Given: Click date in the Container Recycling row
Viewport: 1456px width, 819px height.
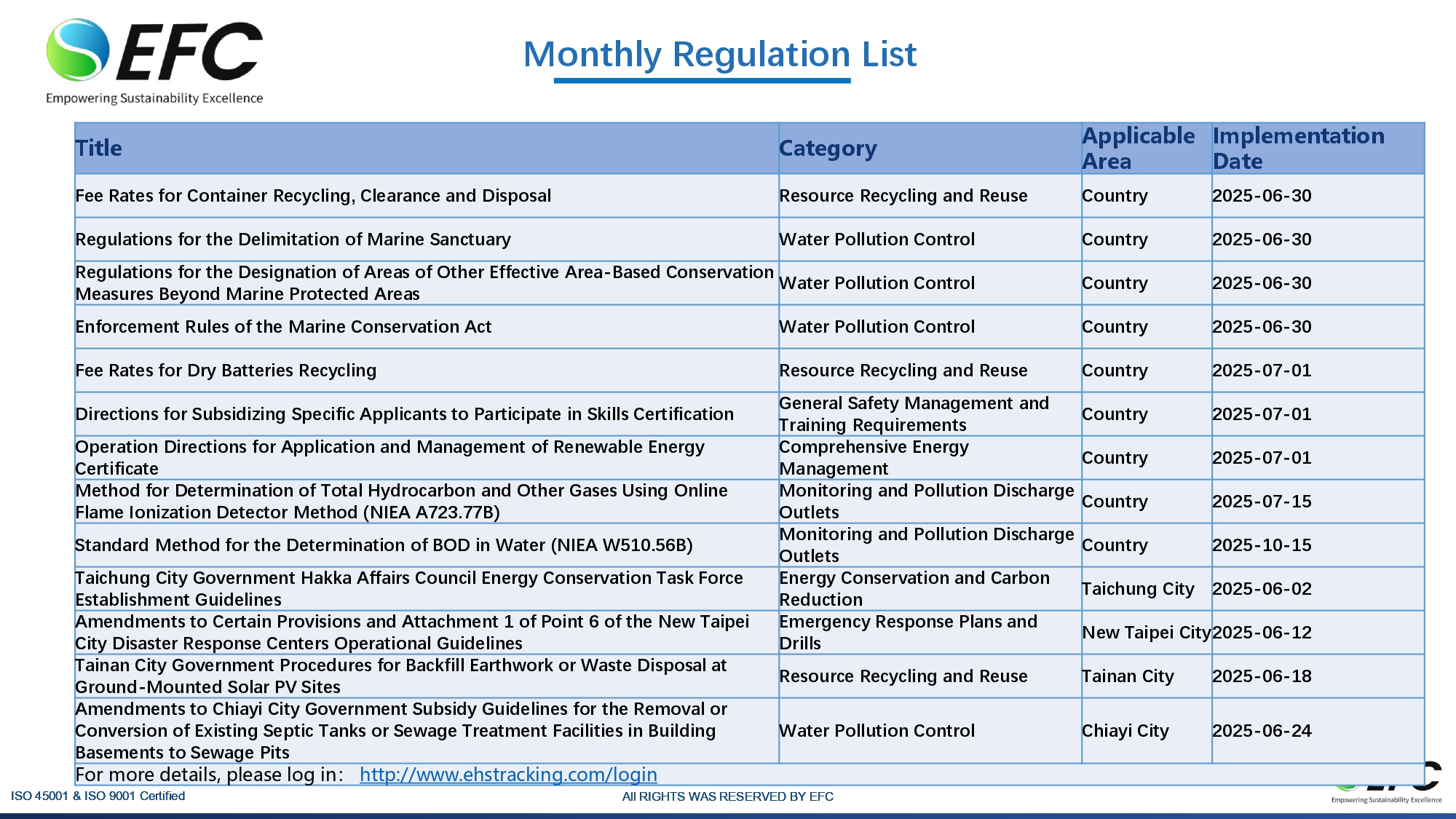Looking at the screenshot, I should [1262, 196].
